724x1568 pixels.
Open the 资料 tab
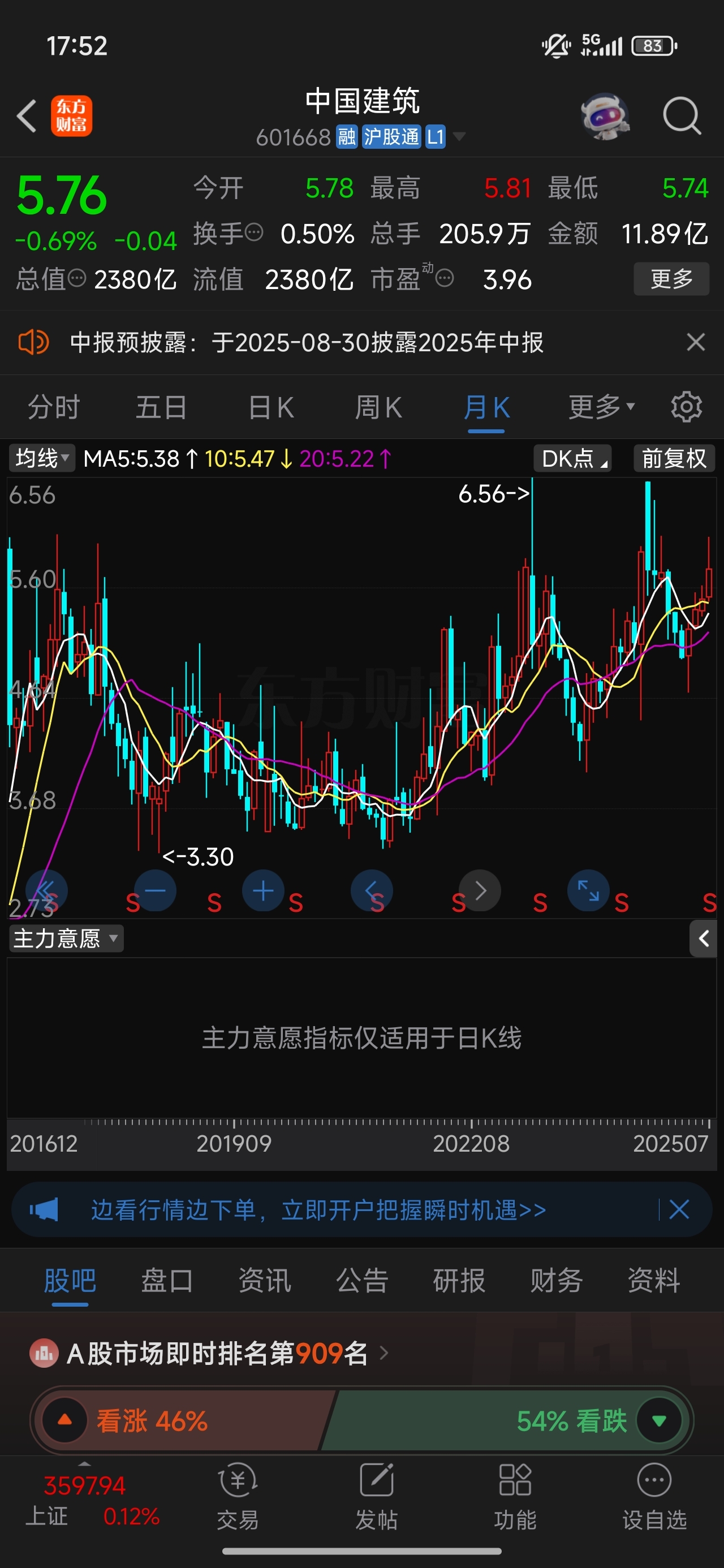point(654,1280)
